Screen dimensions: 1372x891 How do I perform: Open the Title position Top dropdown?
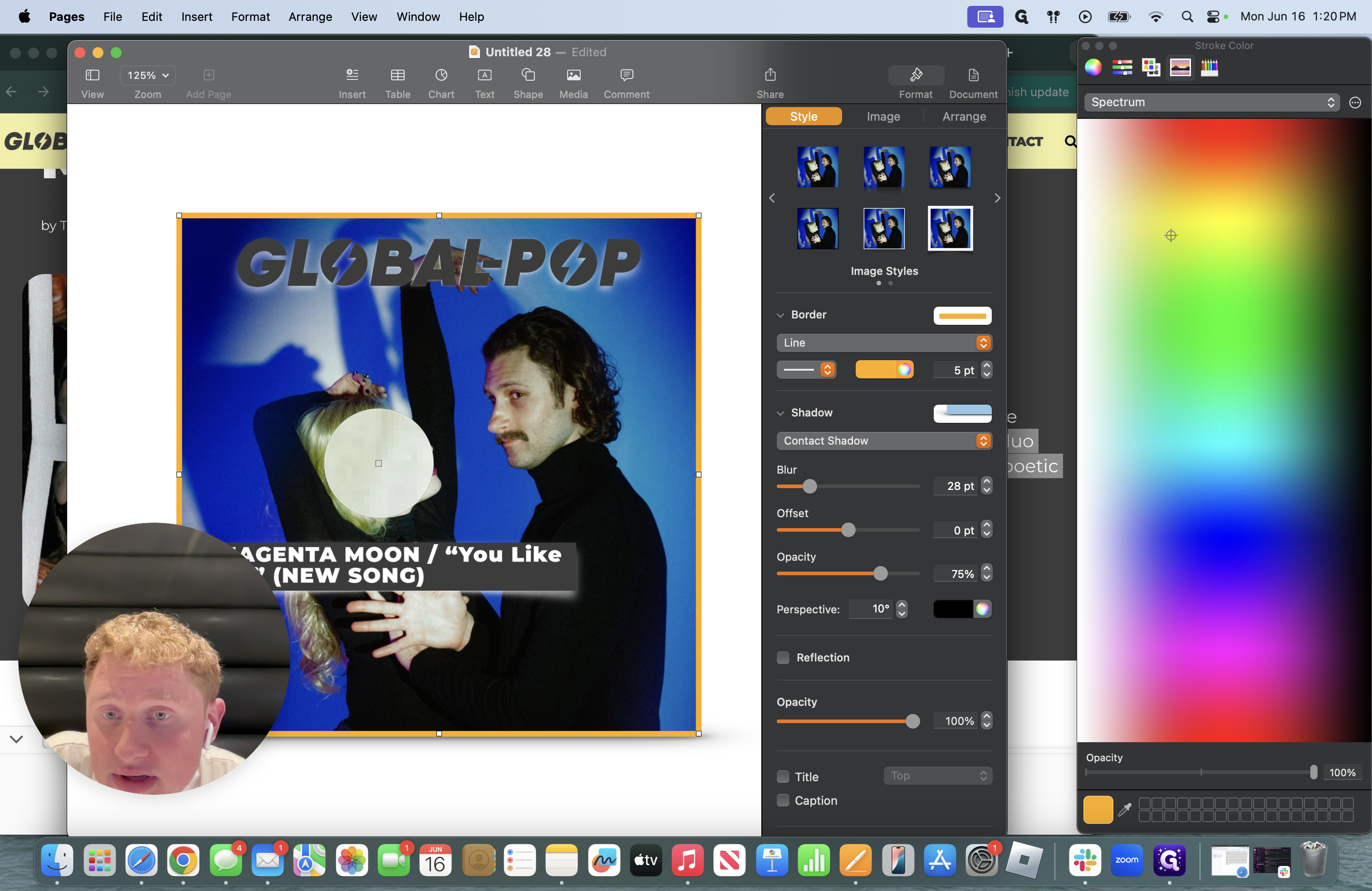point(938,776)
